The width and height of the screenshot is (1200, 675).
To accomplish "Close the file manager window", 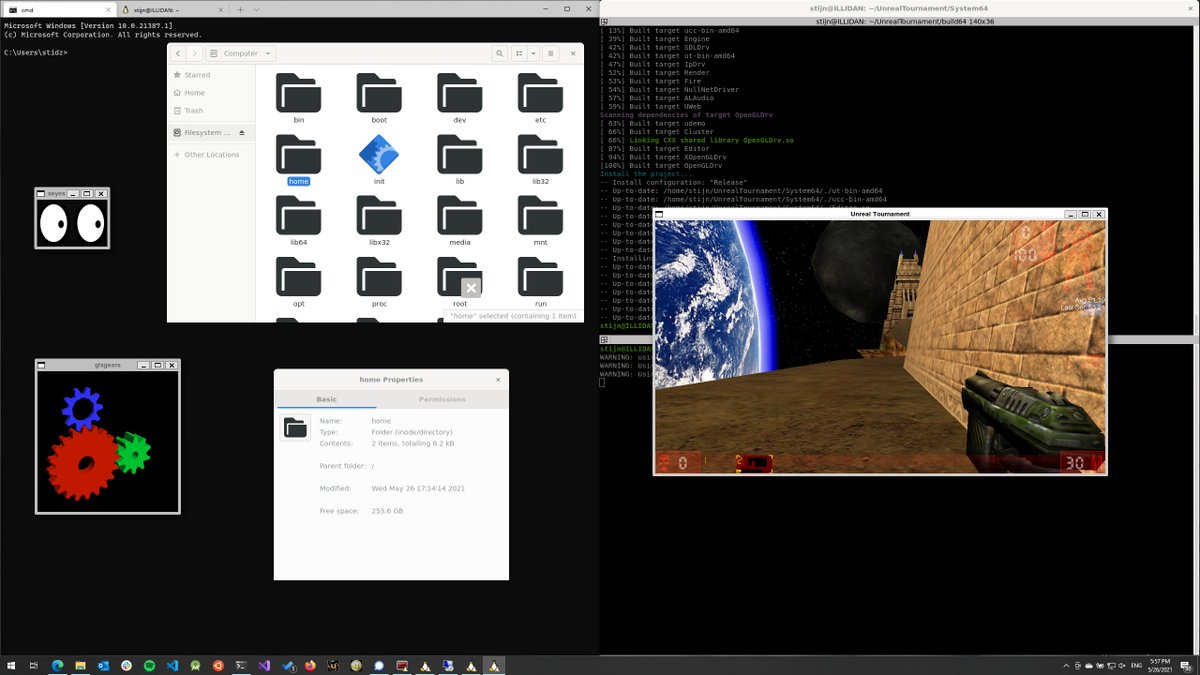I will (573, 53).
